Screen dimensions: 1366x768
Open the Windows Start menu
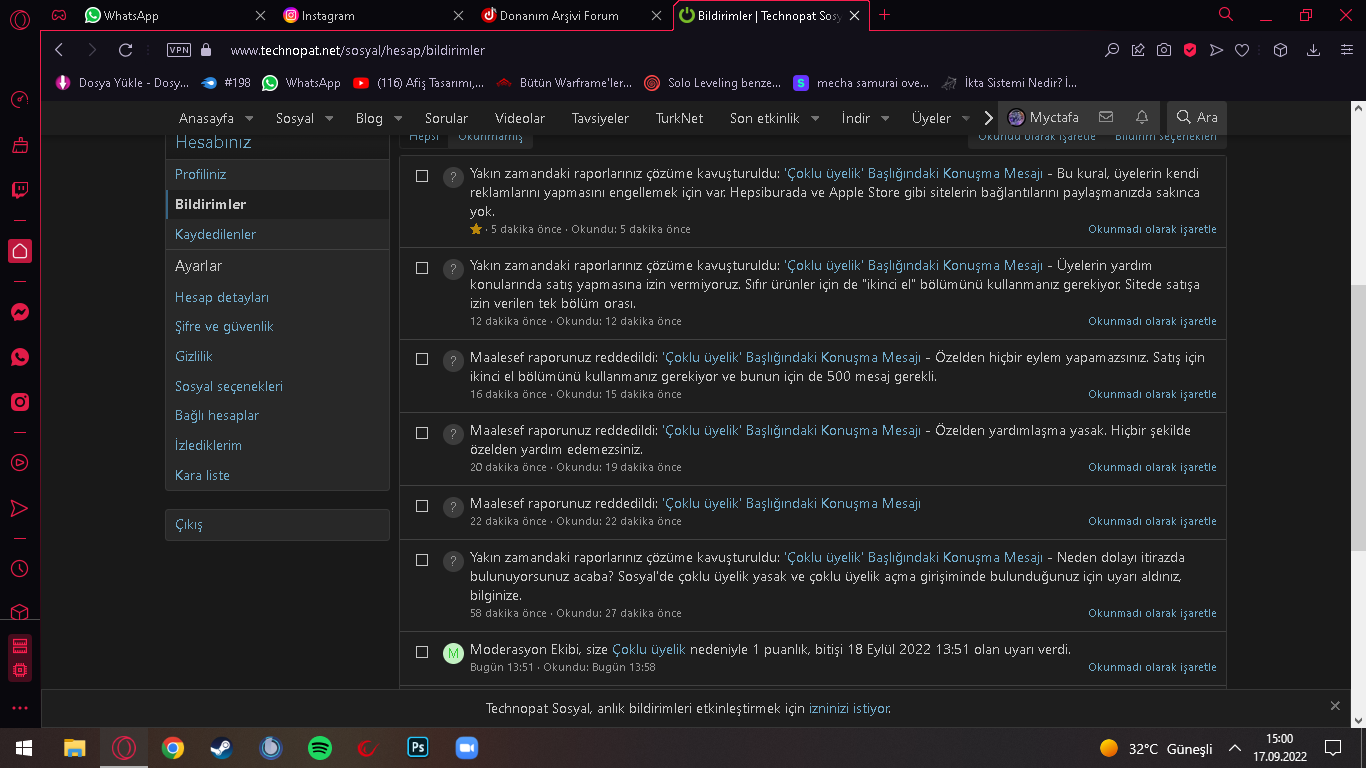[x=24, y=748]
